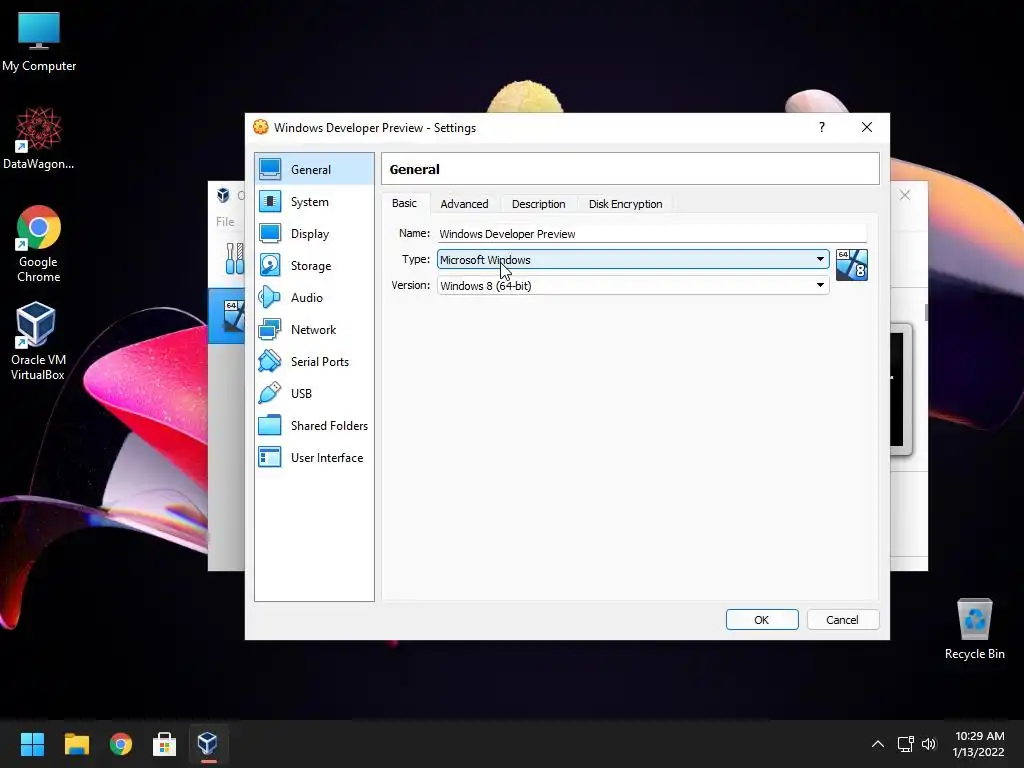Click the Name text field
This screenshot has height=768, width=1024.
[651, 234]
